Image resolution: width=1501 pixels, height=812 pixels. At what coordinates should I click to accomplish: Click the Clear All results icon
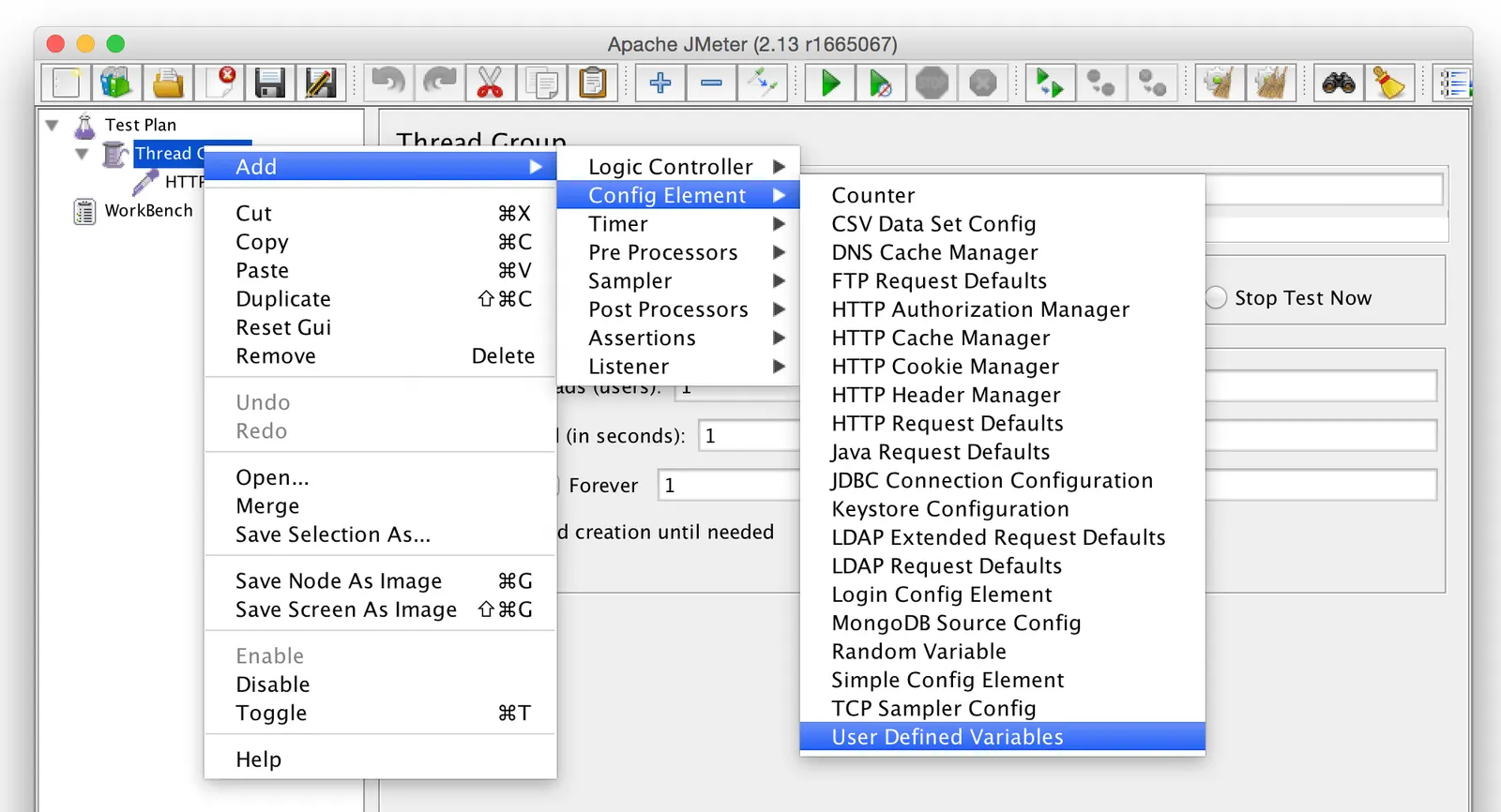click(1270, 83)
